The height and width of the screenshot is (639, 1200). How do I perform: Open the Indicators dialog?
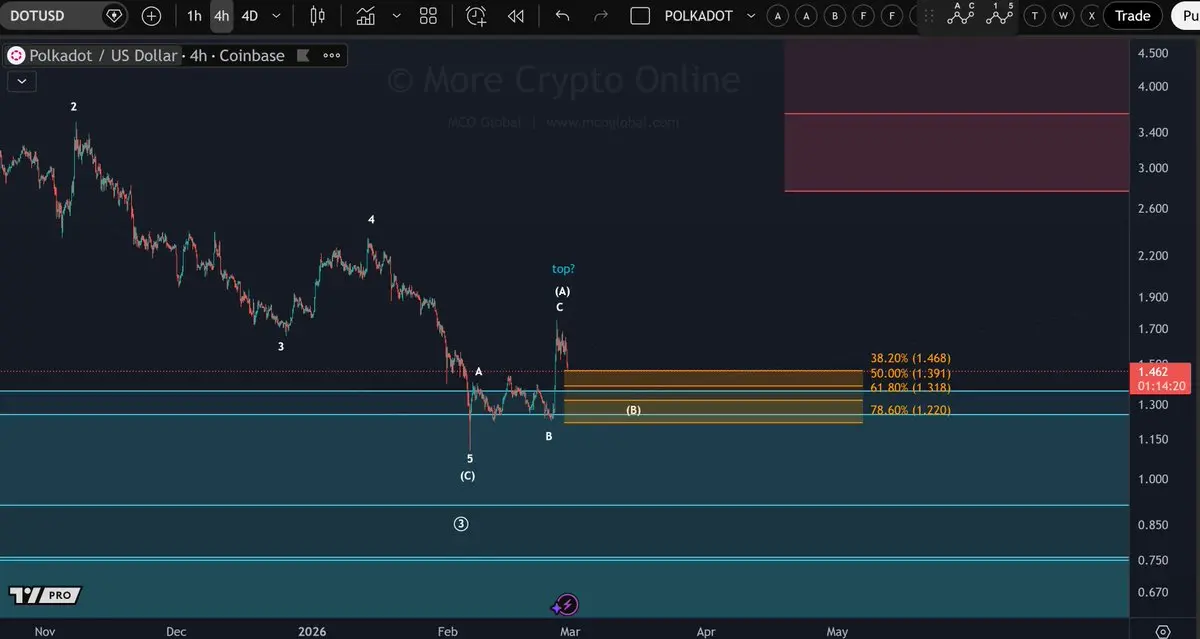pos(366,16)
